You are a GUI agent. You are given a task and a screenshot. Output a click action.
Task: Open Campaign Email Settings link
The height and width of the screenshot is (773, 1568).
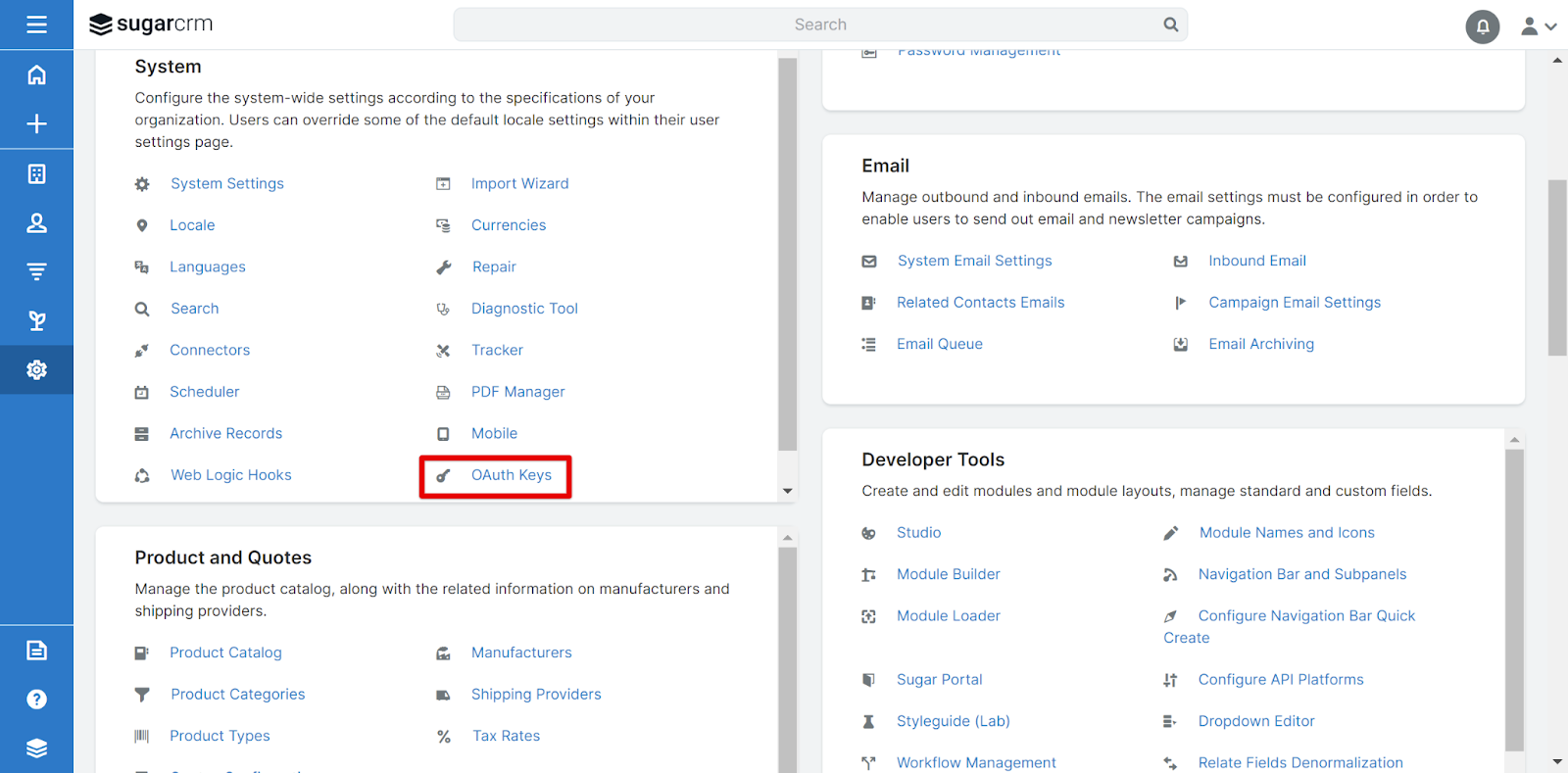[x=1295, y=303]
